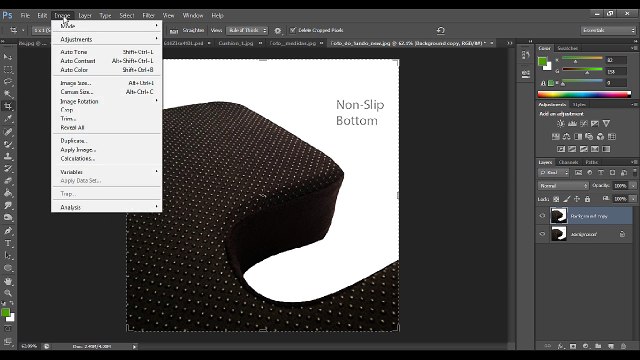Open the Filter menu

tap(148, 16)
